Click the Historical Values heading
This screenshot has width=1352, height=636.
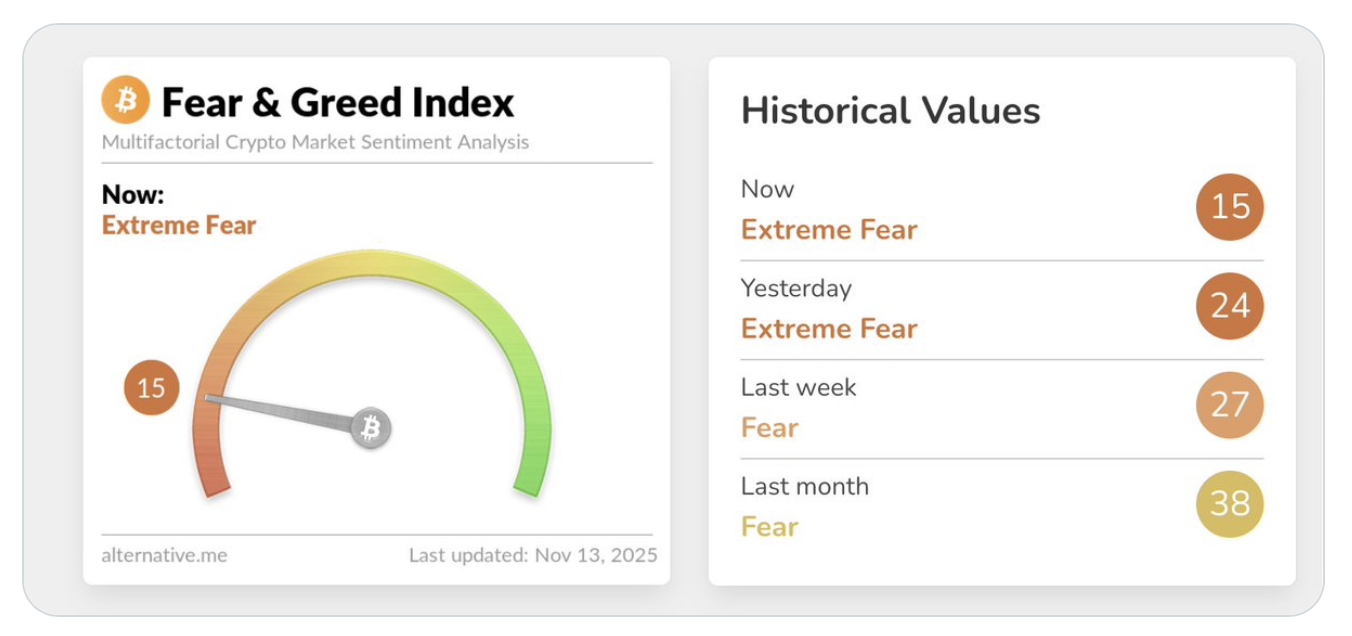[x=890, y=110]
